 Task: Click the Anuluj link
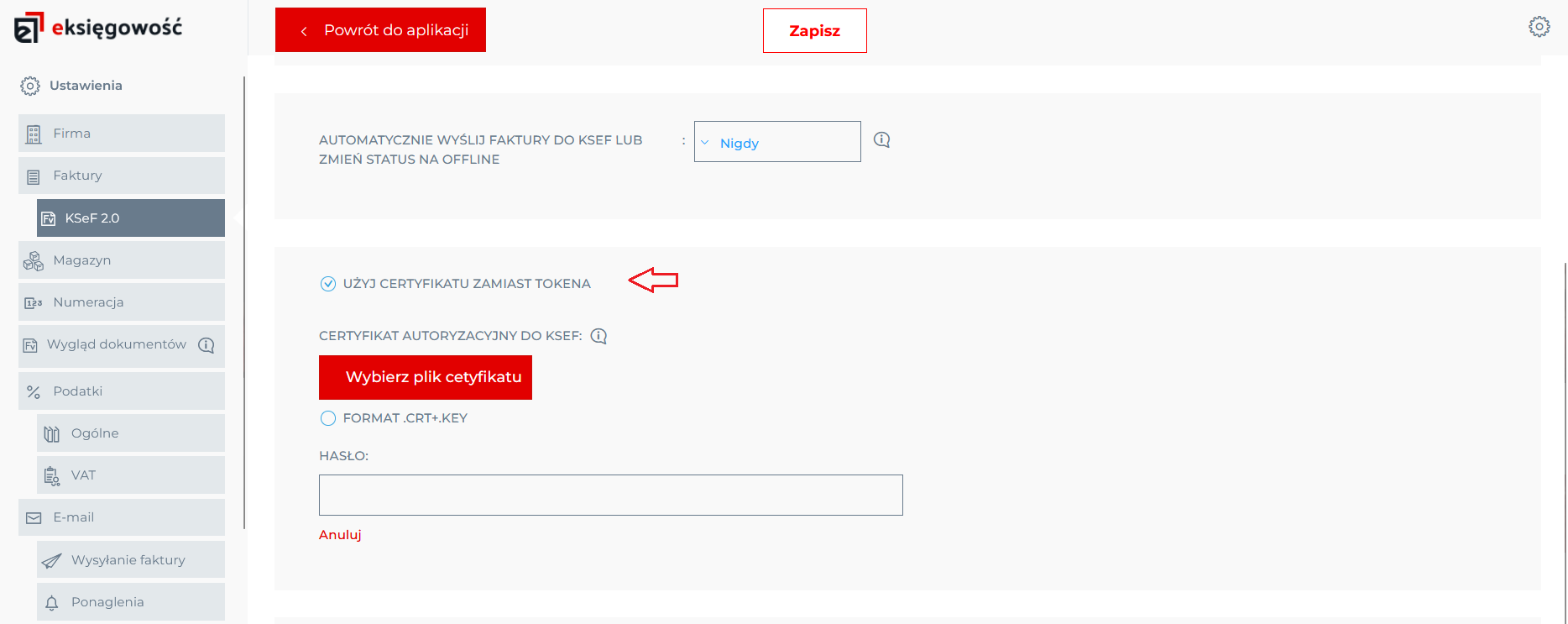click(x=340, y=535)
